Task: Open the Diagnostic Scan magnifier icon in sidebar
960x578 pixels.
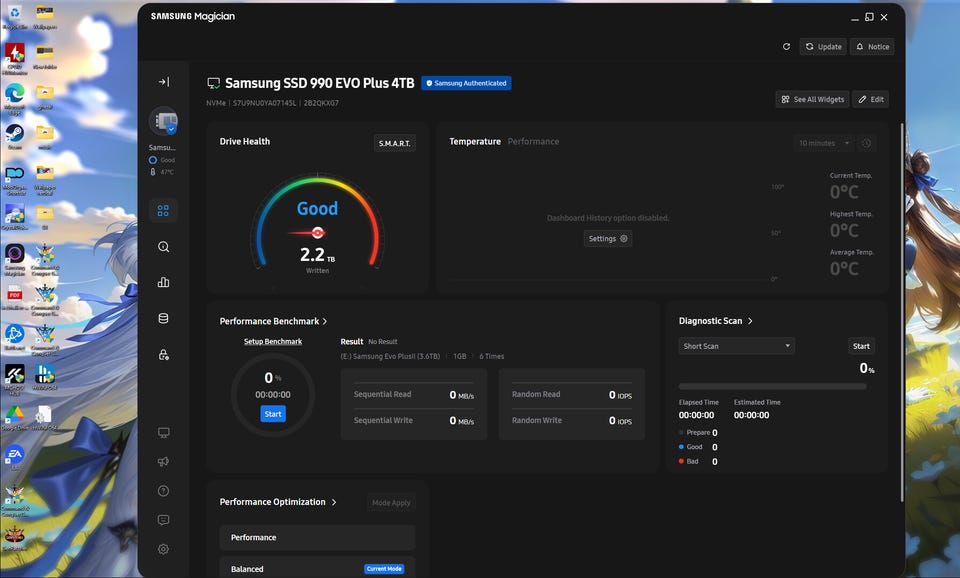Action: click(163, 247)
